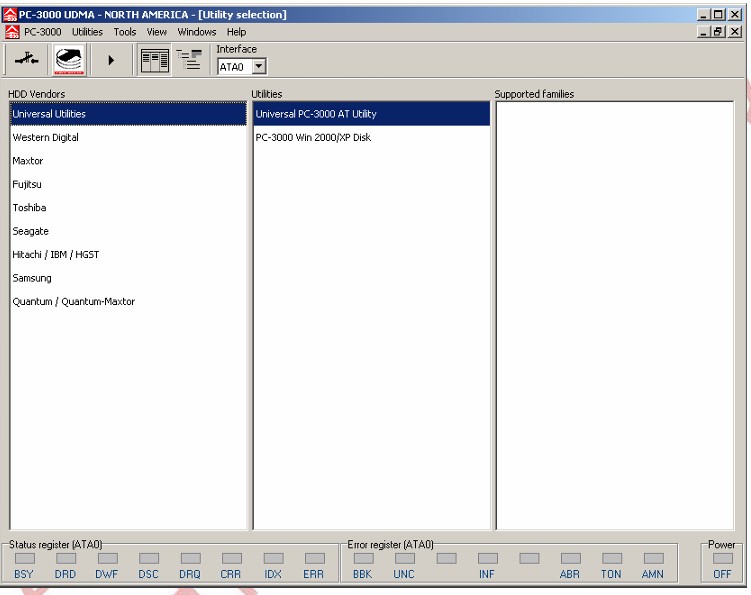Click the CRR status indicator
The height and width of the screenshot is (595, 751).
(232, 559)
